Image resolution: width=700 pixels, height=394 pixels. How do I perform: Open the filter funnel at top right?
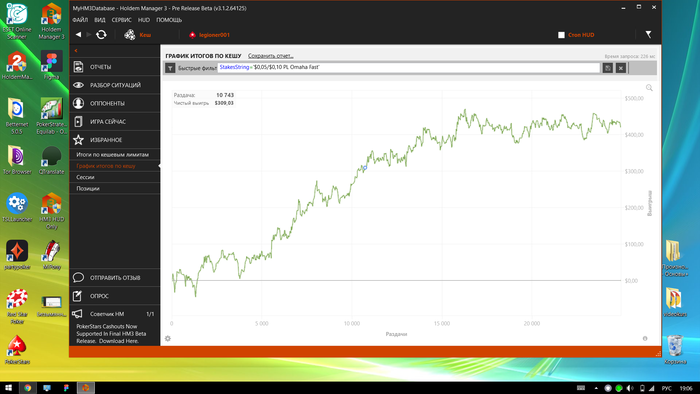[x=648, y=34]
